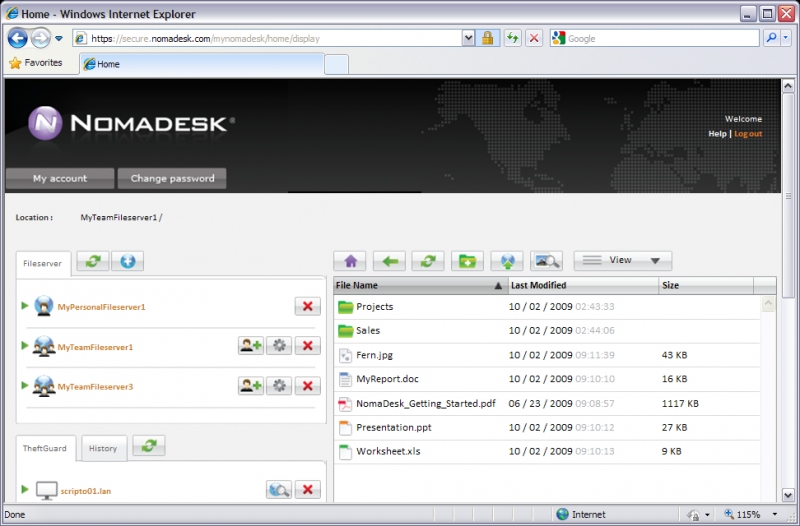Viewport: 800px width, 526px height.
Task: Switch to the Fileserver tab
Action: [x=43, y=264]
